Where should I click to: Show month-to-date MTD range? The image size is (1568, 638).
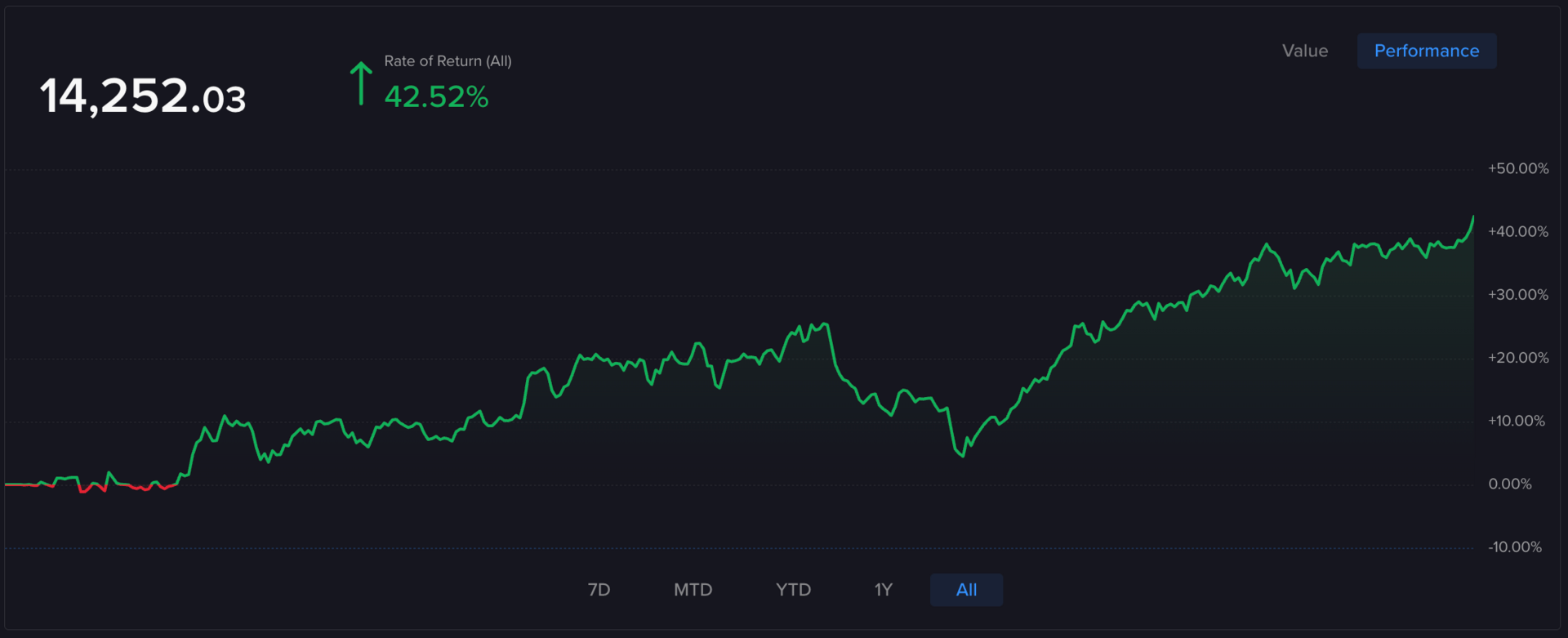693,590
